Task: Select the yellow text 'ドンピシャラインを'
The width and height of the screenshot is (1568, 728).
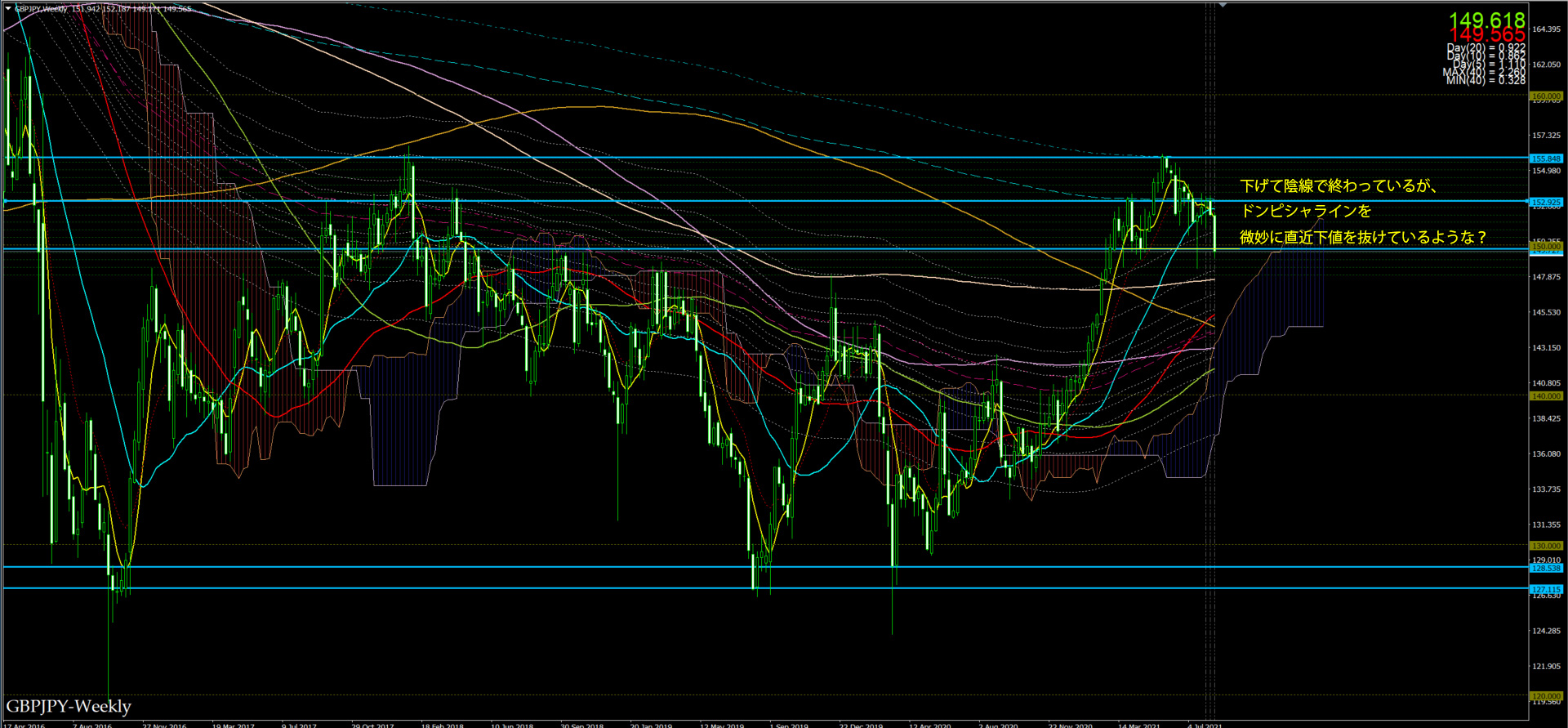Action: [x=1306, y=211]
